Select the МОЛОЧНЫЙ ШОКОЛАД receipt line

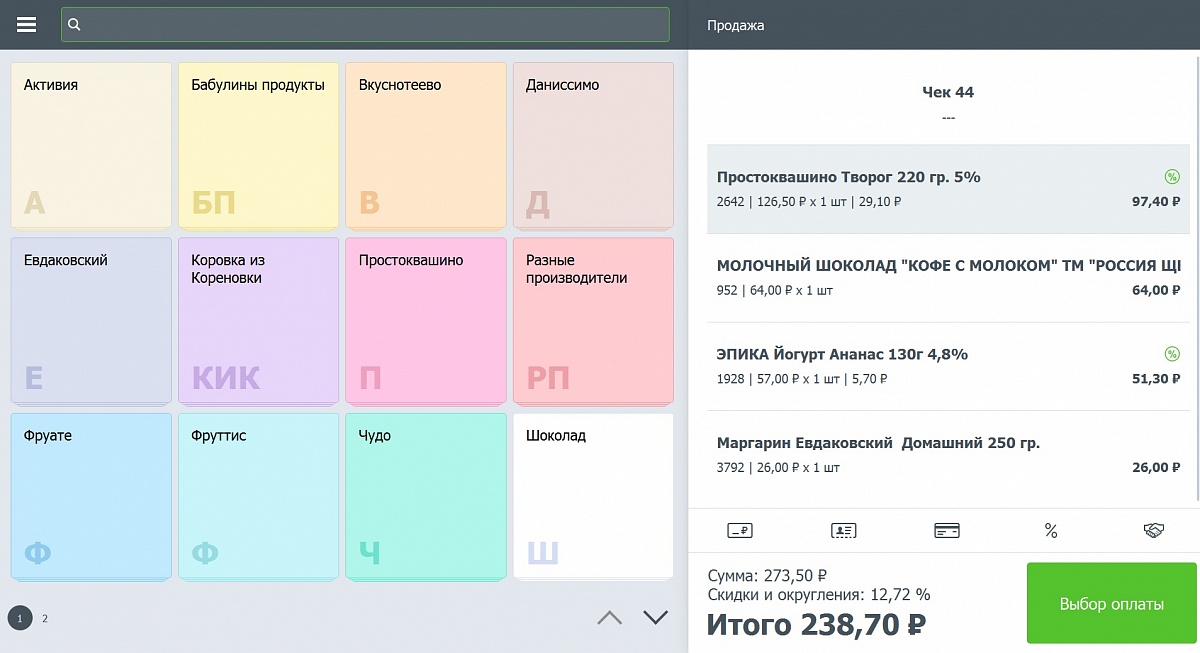click(950, 278)
